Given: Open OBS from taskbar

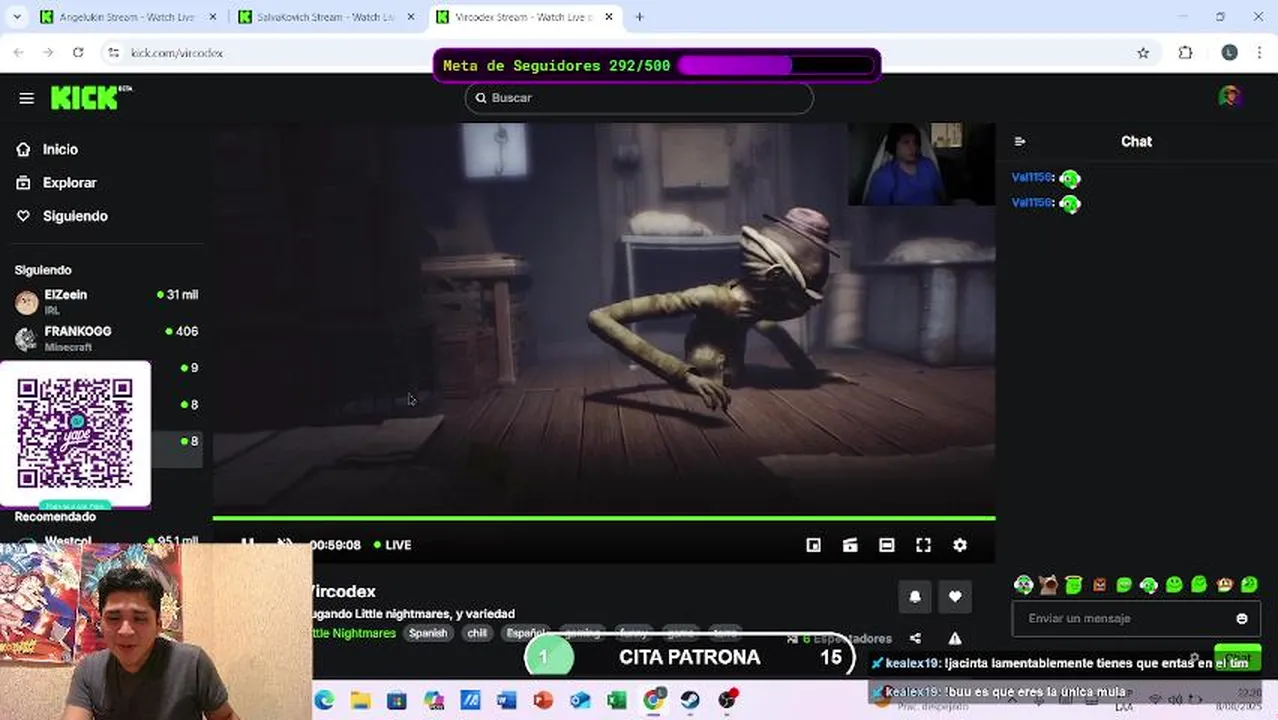Looking at the screenshot, I should (727, 700).
